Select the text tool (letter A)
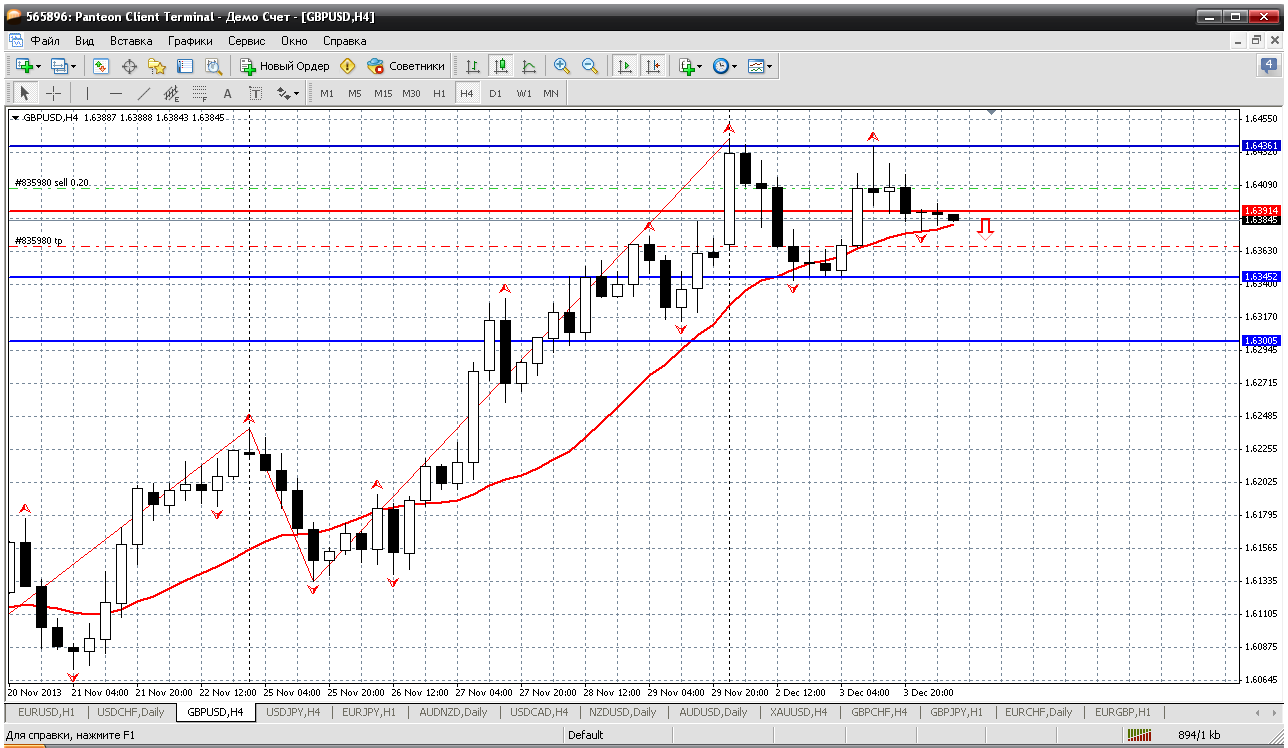This screenshot has width=1288, height=748. 228,93
